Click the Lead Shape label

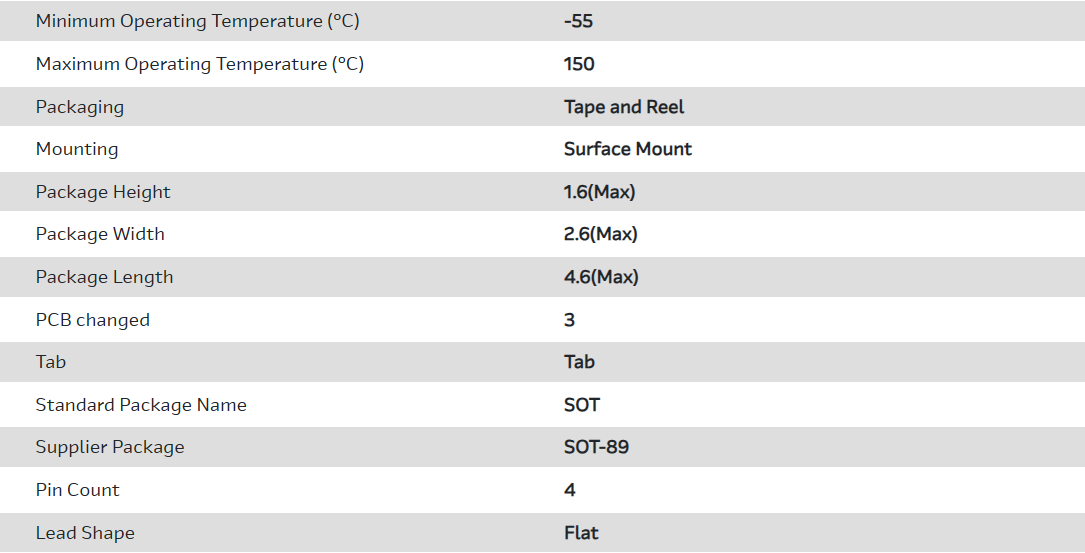pyautogui.click(x=85, y=533)
